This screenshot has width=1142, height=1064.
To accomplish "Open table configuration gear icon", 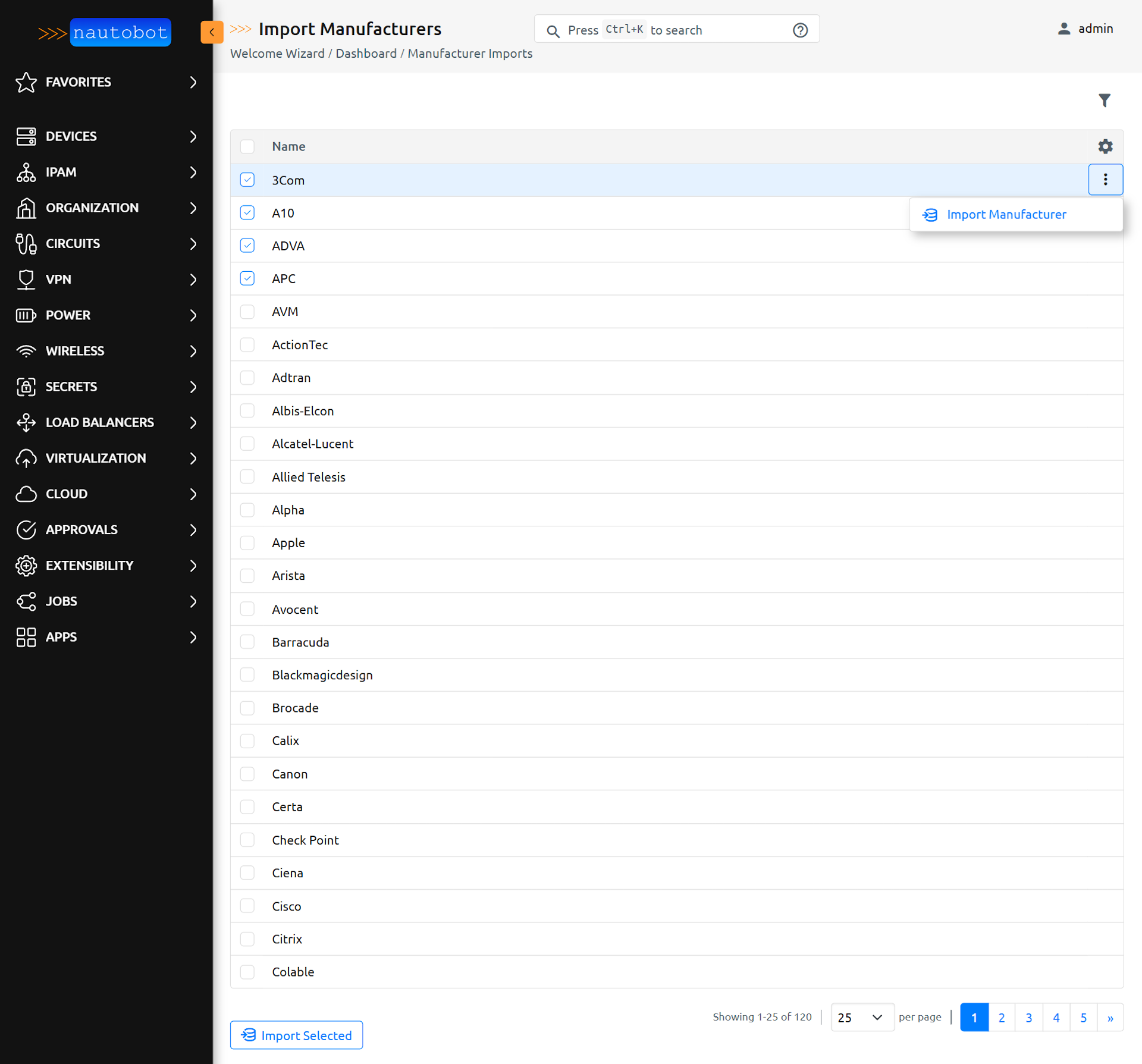I will point(1105,146).
